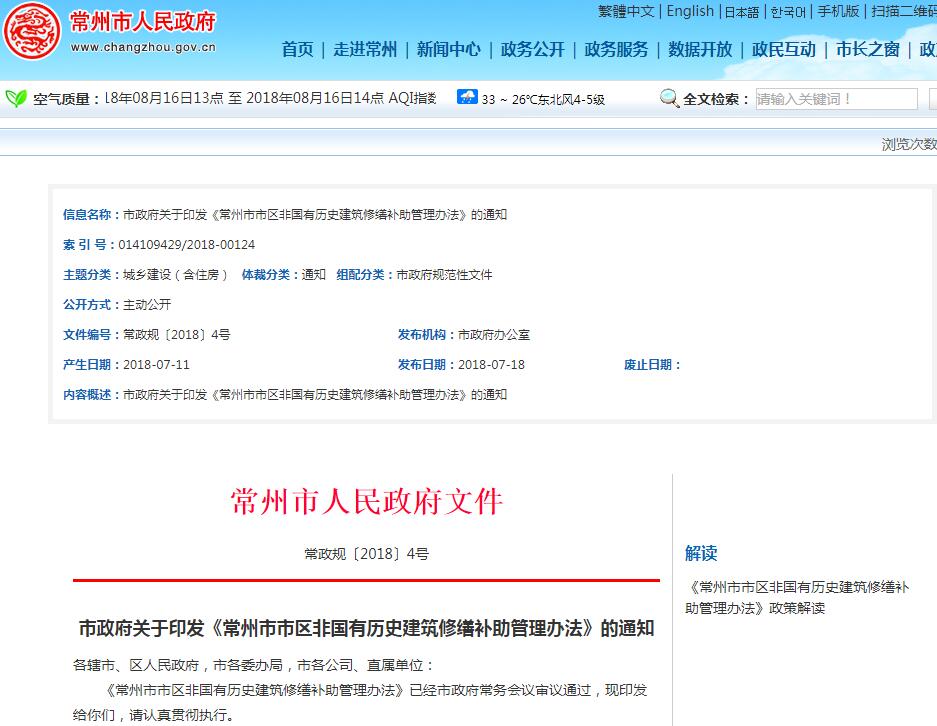Click the 文件编号 value 常政规〔2018〕4号
The width and height of the screenshot is (937, 726).
tap(177, 335)
